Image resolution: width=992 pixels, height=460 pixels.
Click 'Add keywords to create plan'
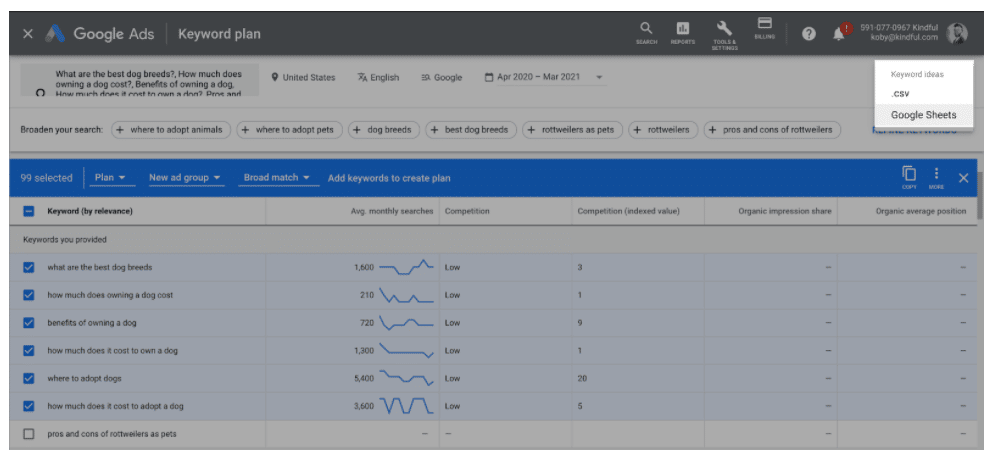(389, 178)
